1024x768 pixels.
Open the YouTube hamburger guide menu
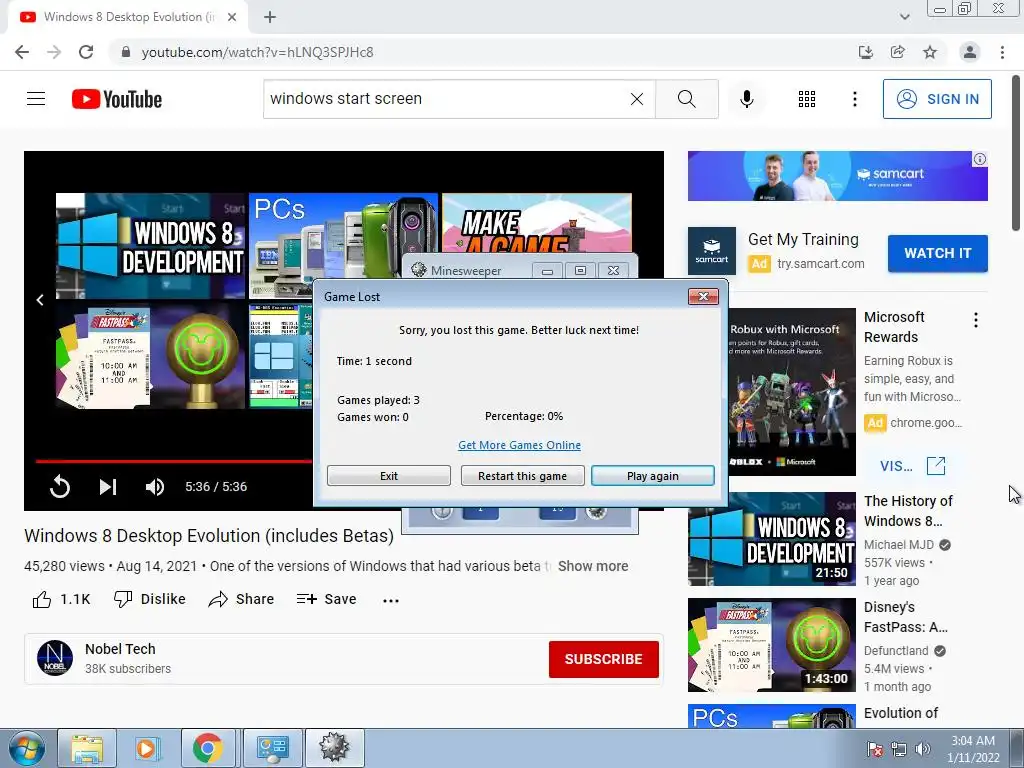(x=36, y=99)
